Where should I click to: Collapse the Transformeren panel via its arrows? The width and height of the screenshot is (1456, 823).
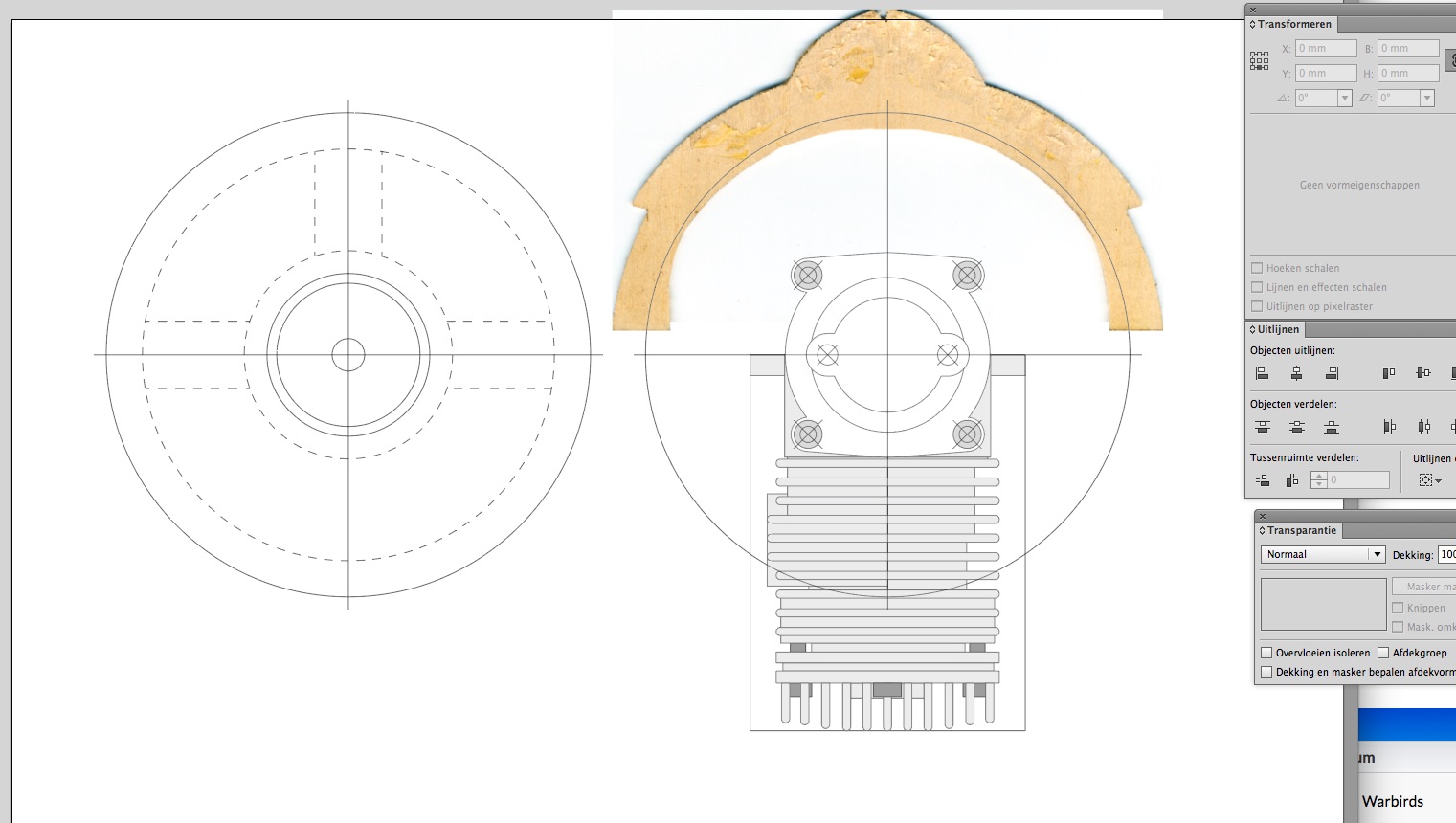point(1252,24)
